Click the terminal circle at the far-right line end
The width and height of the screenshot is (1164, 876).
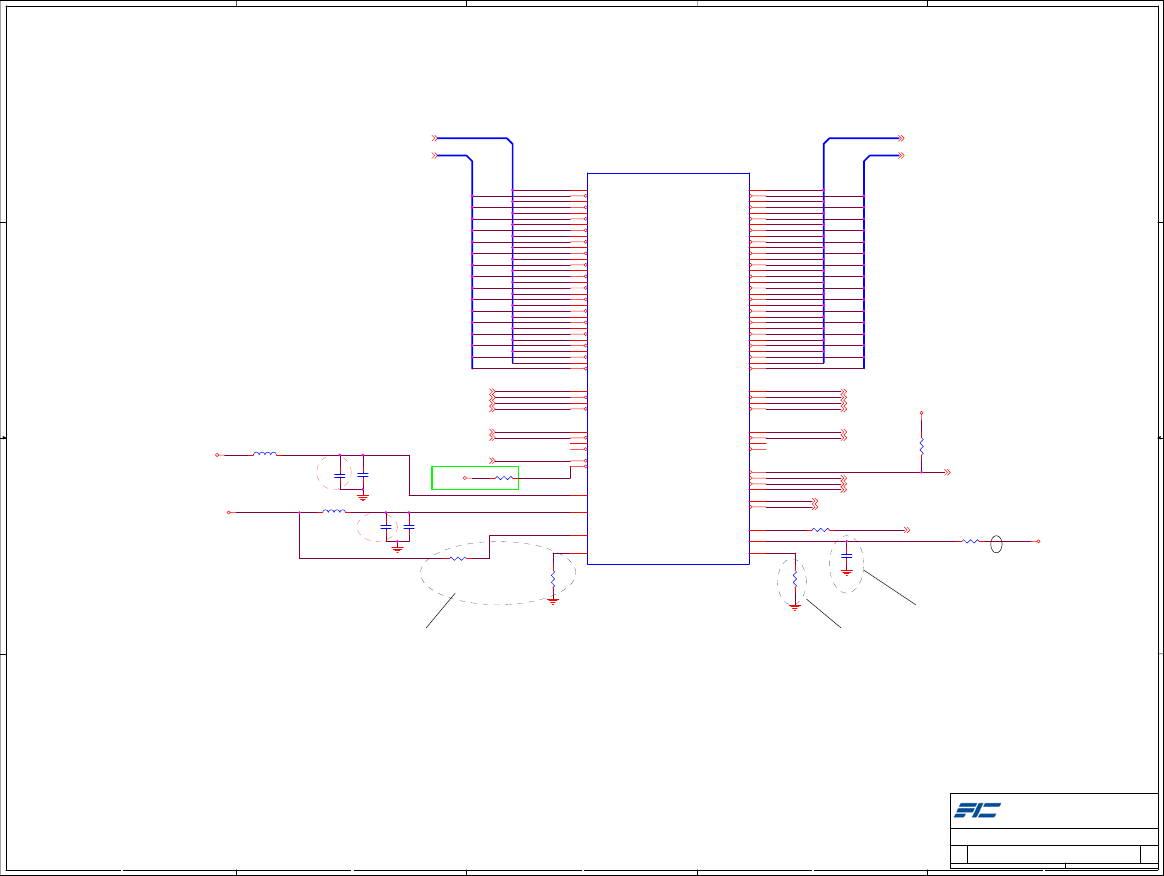tap(1038, 541)
